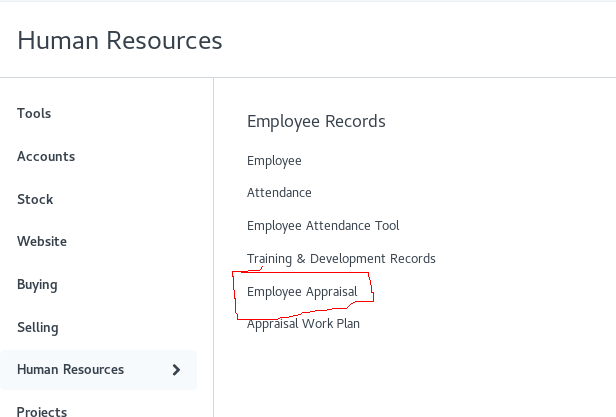Click the Employee Records section heading
Image resolution: width=616 pixels, height=417 pixels.
pyautogui.click(x=316, y=121)
